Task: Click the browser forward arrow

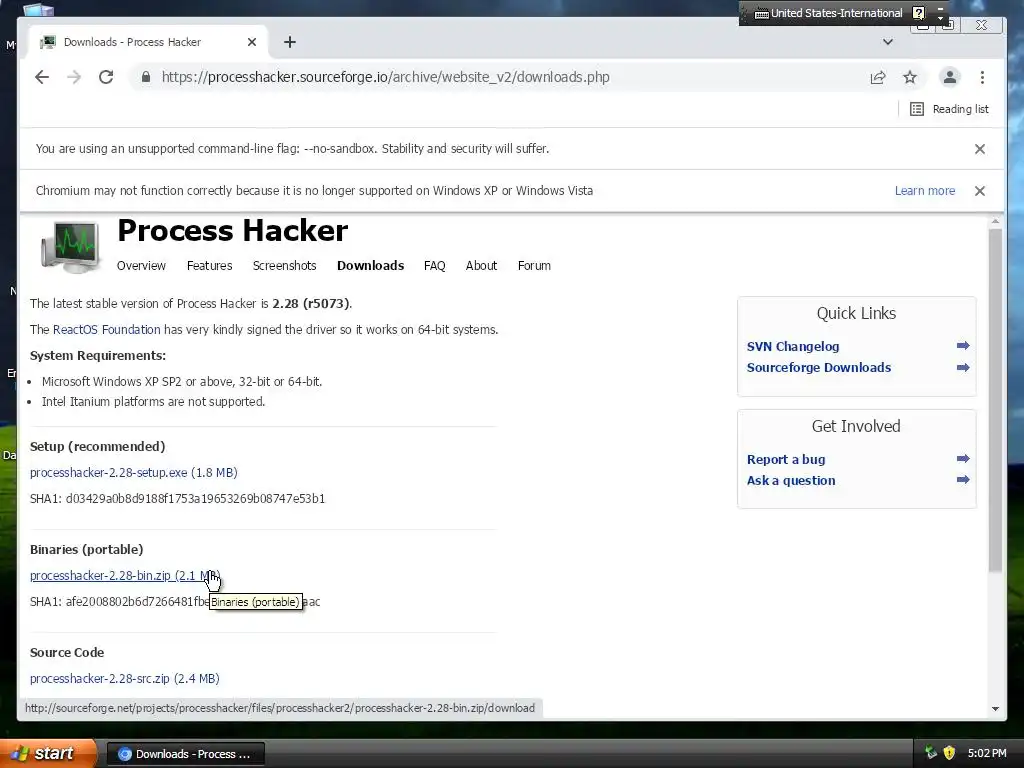Action: pos(74,77)
